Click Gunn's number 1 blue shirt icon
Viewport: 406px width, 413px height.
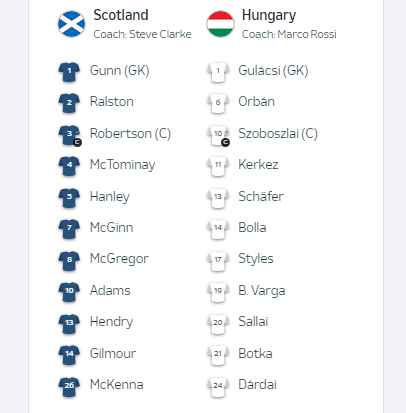(x=69, y=72)
